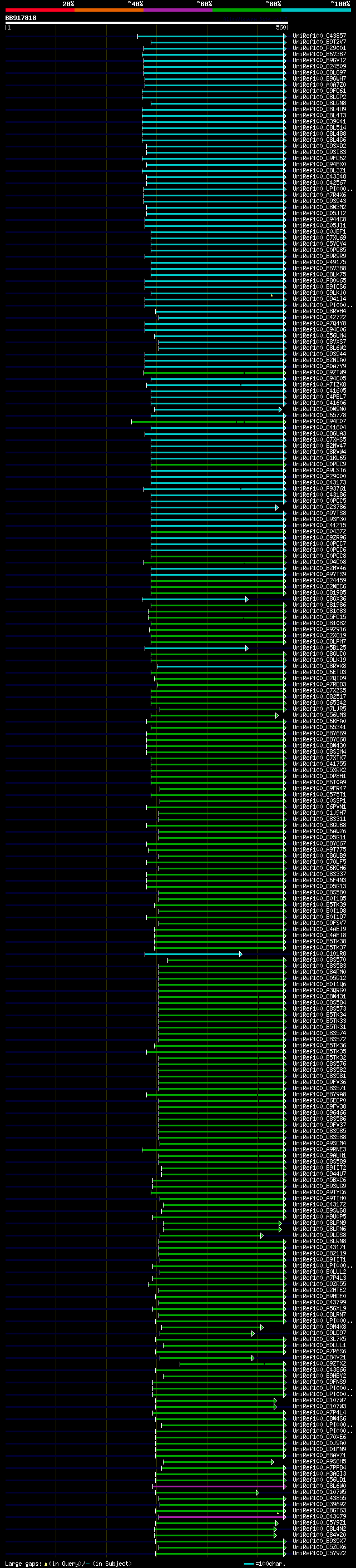Click the red 20% identity legend segment
This screenshot has width=356, height=1568.
39,10
